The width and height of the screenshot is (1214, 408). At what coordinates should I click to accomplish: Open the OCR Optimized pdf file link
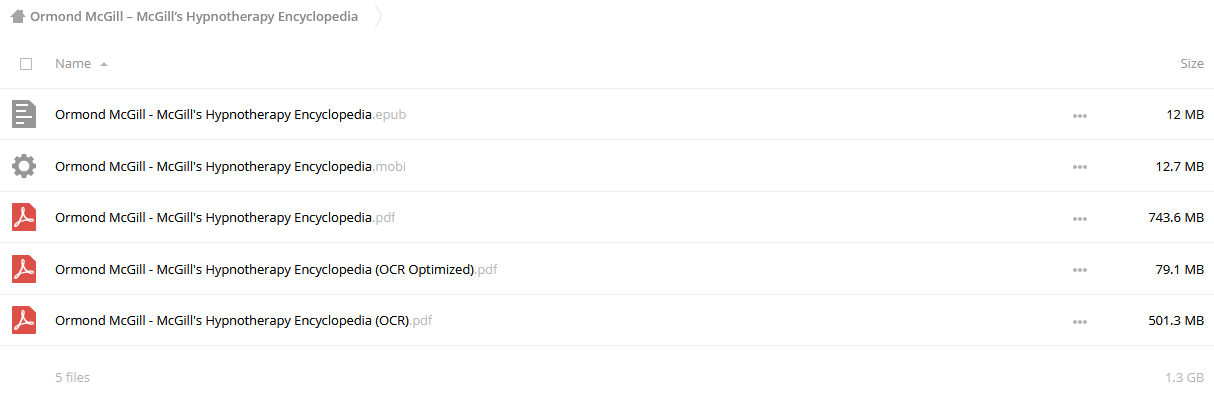276,269
